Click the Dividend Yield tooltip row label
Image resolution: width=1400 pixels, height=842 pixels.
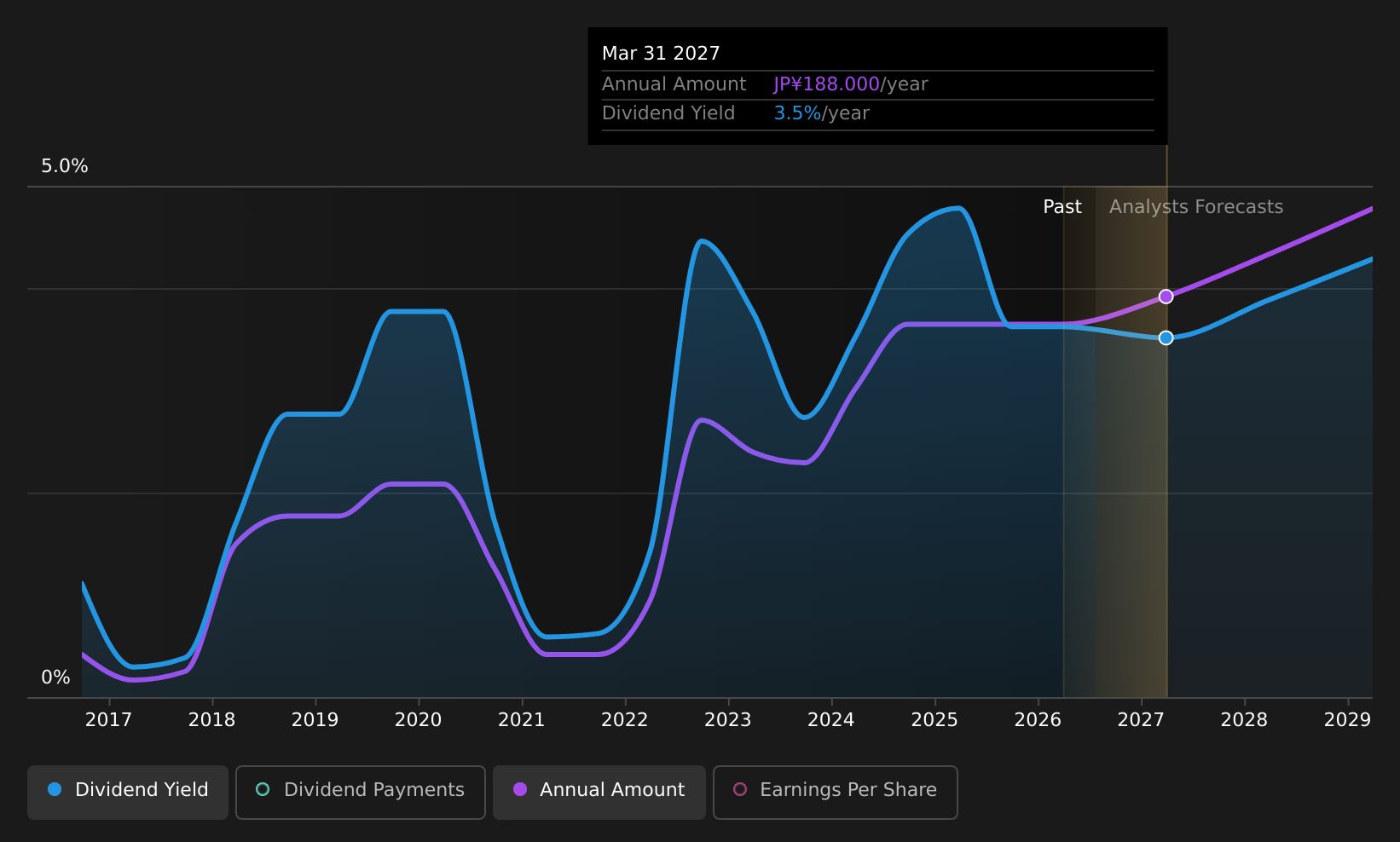pos(668,113)
